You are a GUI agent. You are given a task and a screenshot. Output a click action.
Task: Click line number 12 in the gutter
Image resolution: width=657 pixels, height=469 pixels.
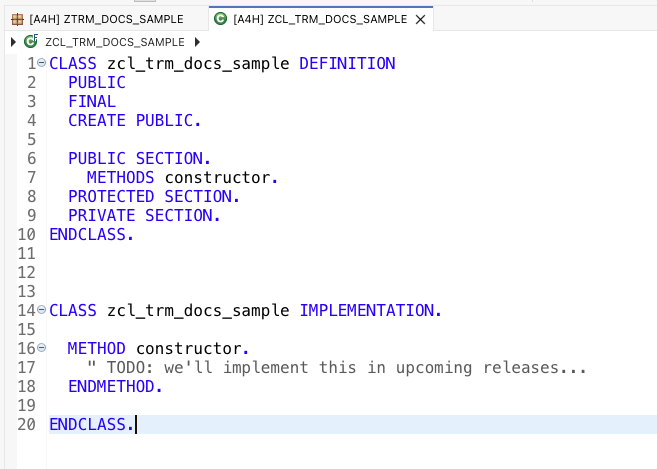click(26, 272)
